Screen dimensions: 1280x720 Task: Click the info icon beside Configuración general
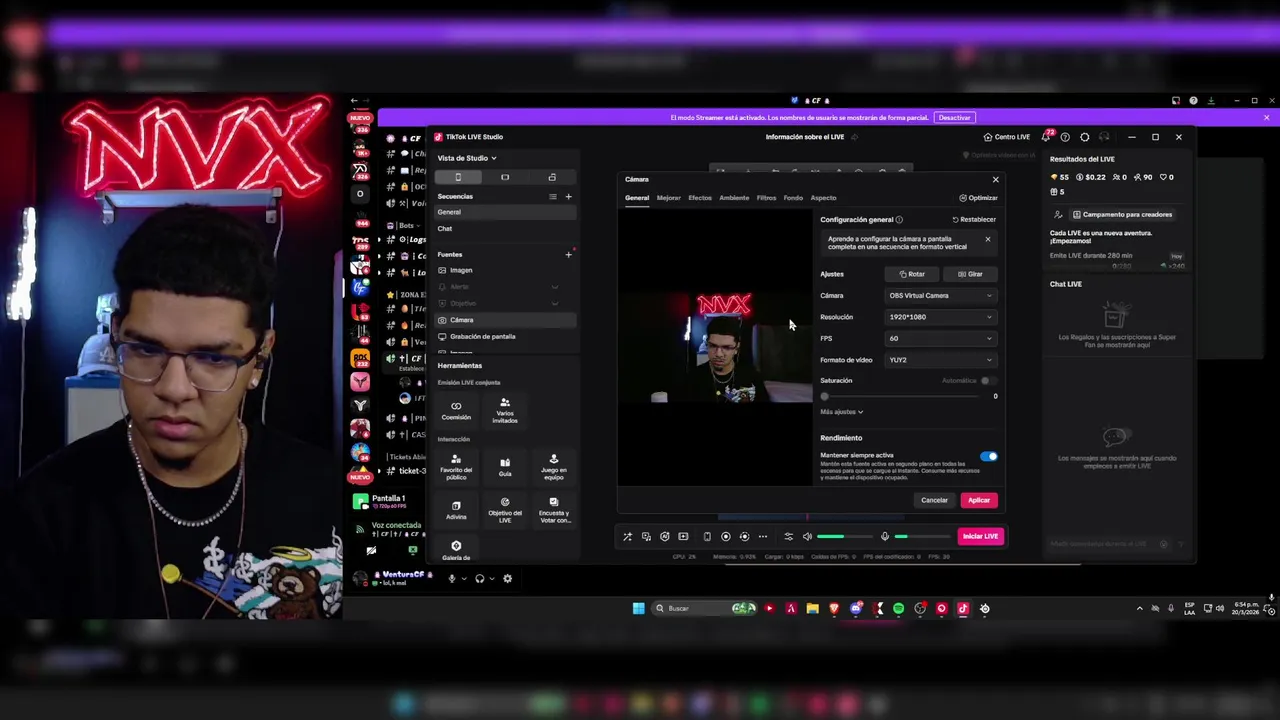(x=899, y=220)
